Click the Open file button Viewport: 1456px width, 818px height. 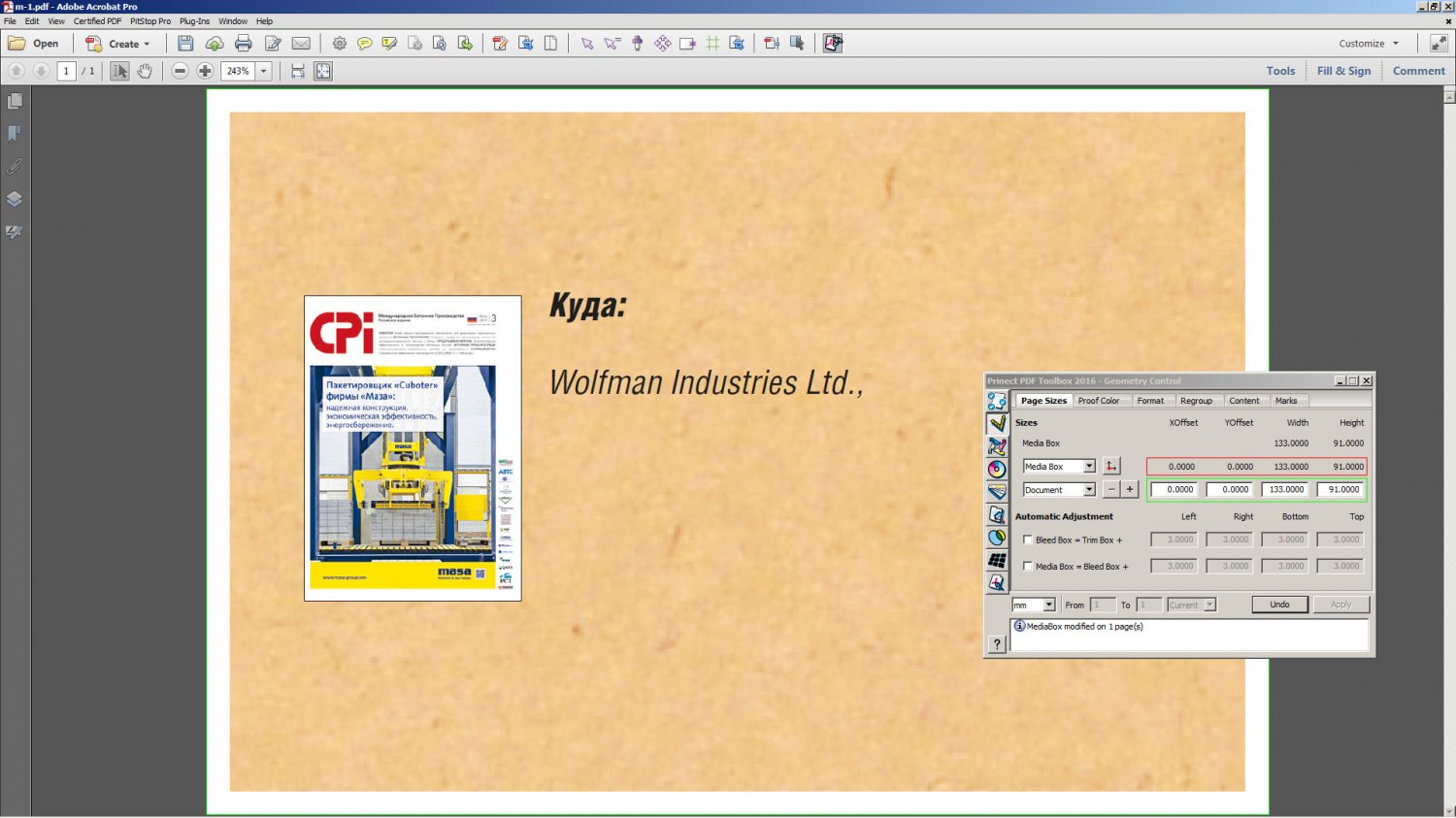coord(33,44)
